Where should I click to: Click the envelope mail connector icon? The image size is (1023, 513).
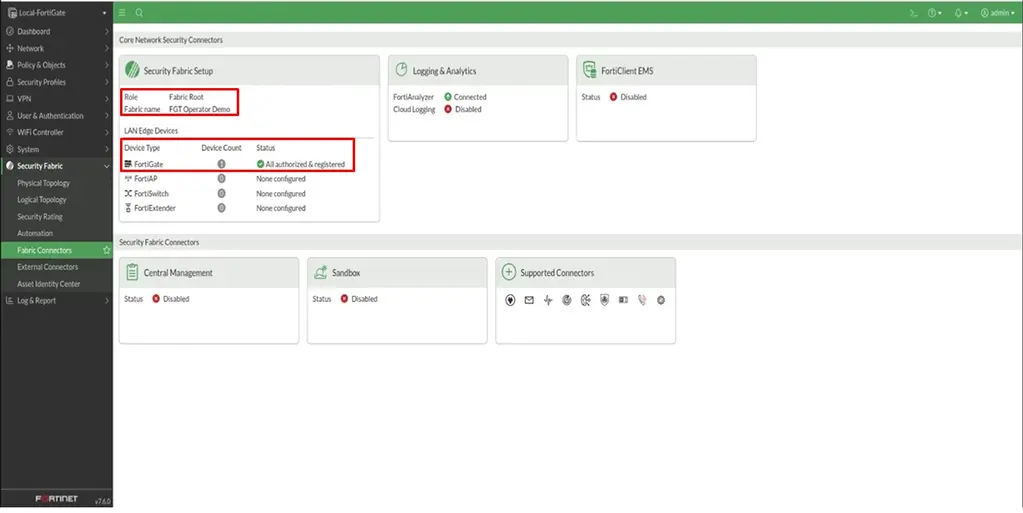(x=529, y=300)
